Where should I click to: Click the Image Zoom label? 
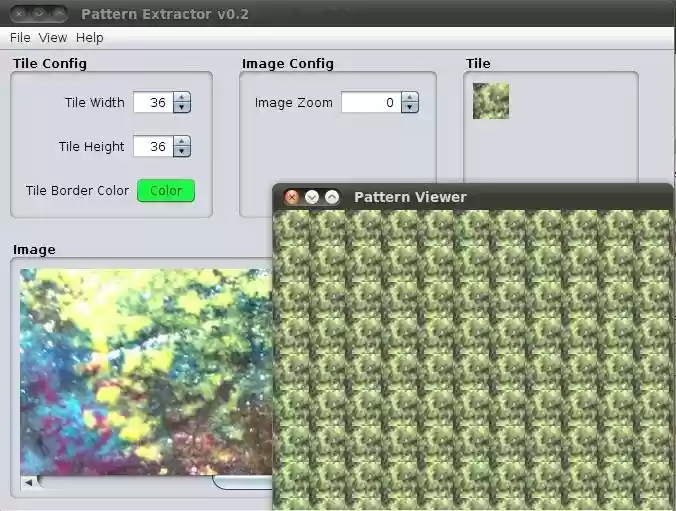point(294,103)
